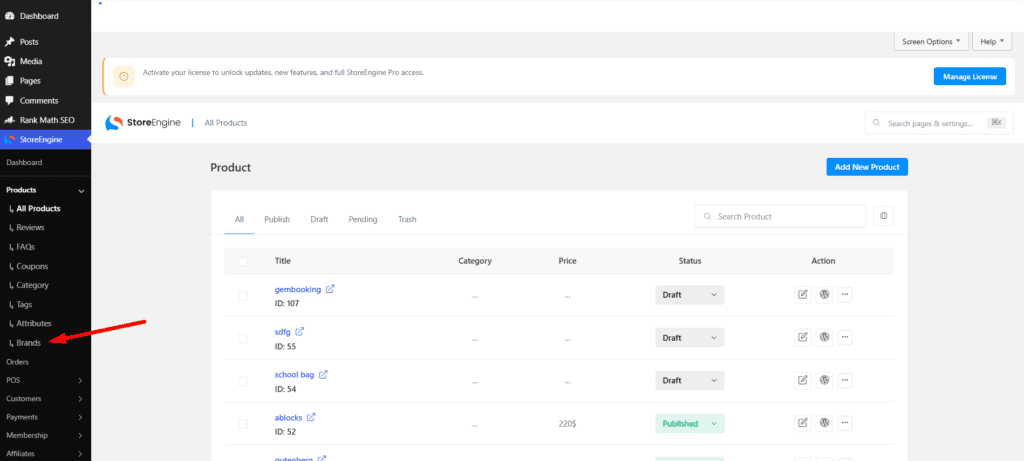Open external link icon next to sdfg
1024x461 pixels.
[x=300, y=332]
